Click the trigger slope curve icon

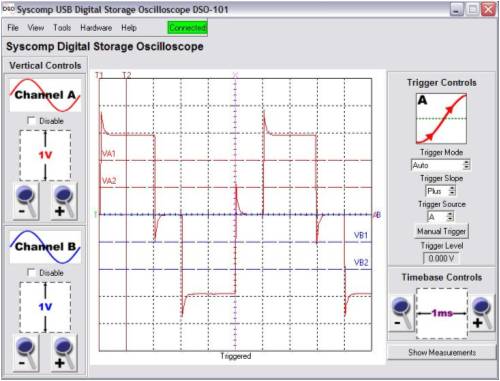tap(441, 119)
